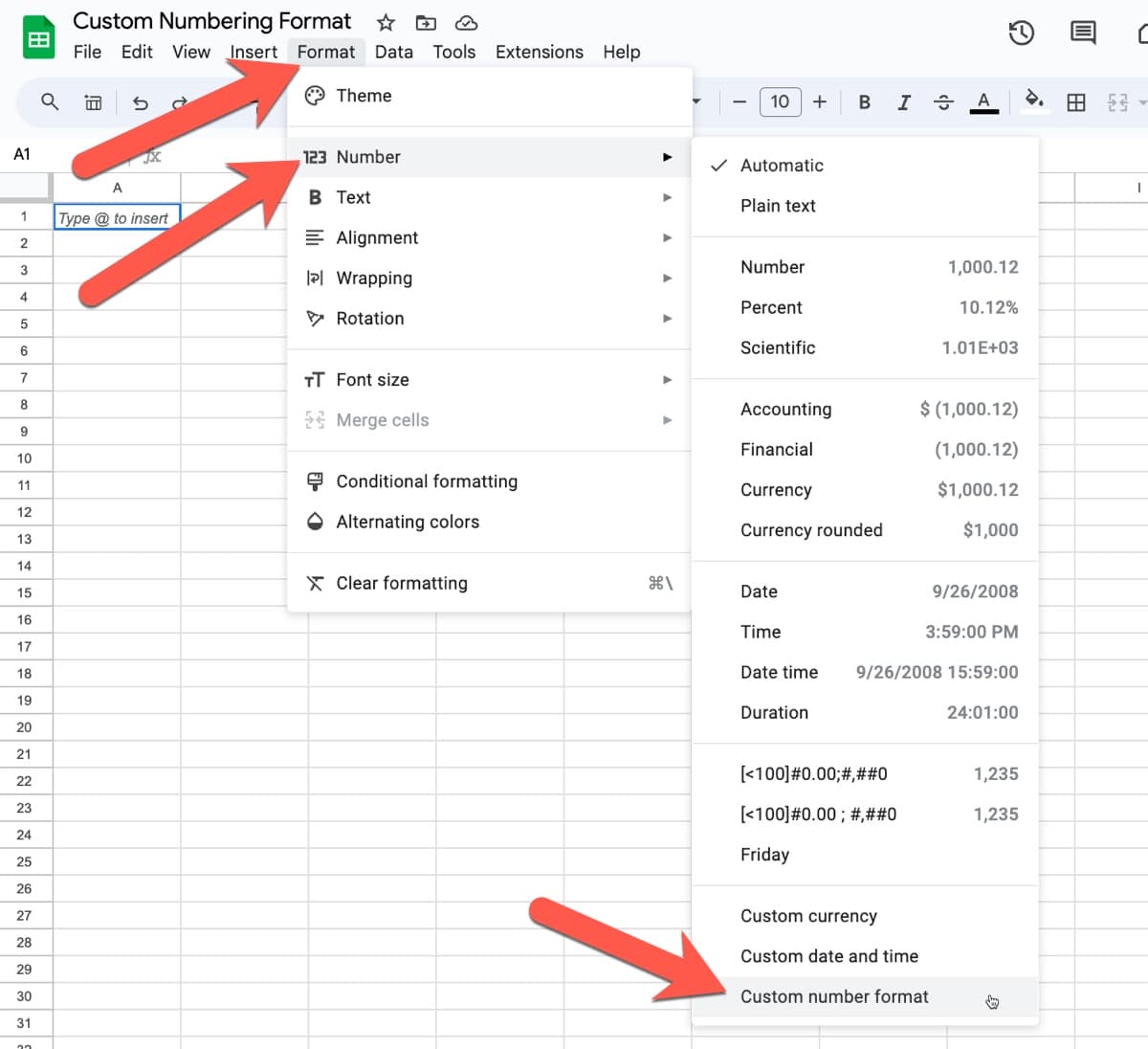Choose Custom number format
The image size is (1148, 1049).
point(833,996)
